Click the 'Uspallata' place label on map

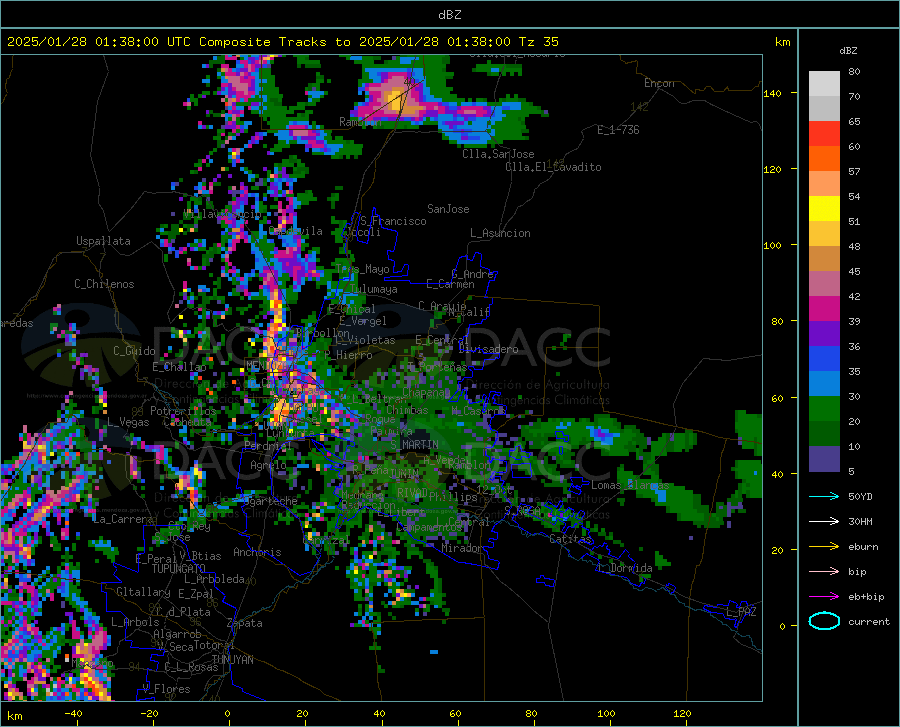coord(103,241)
